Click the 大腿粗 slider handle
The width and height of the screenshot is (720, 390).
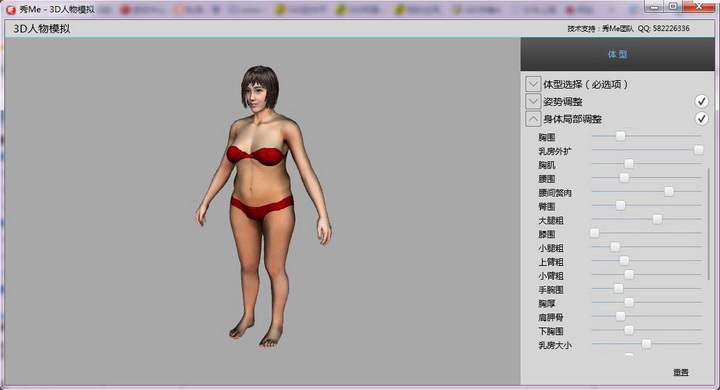pos(657,219)
